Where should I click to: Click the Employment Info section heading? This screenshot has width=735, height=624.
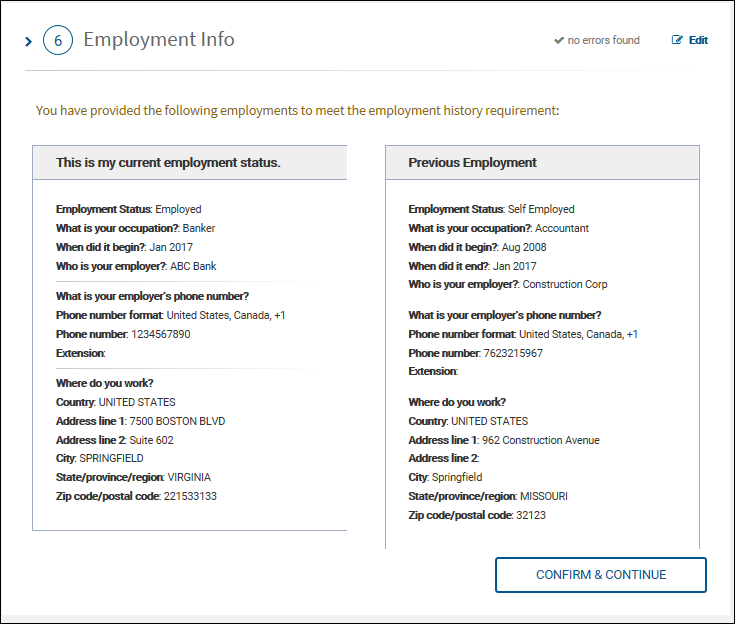159,40
